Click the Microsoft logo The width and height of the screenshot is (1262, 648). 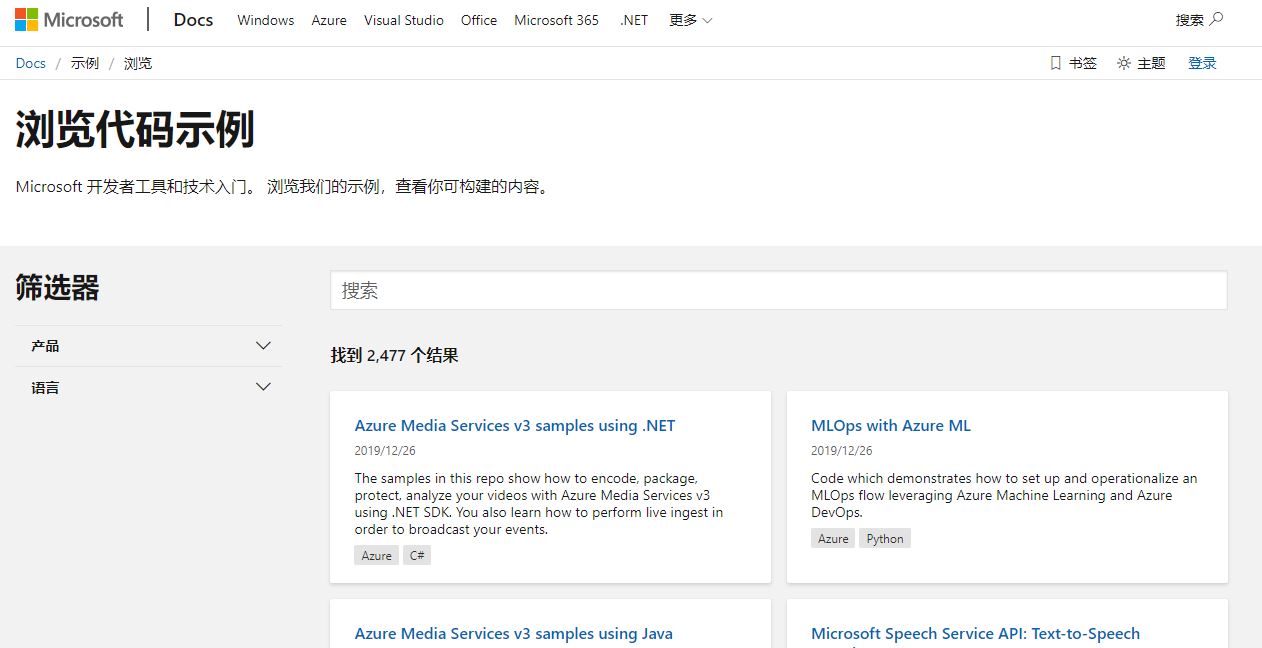[x=69, y=20]
